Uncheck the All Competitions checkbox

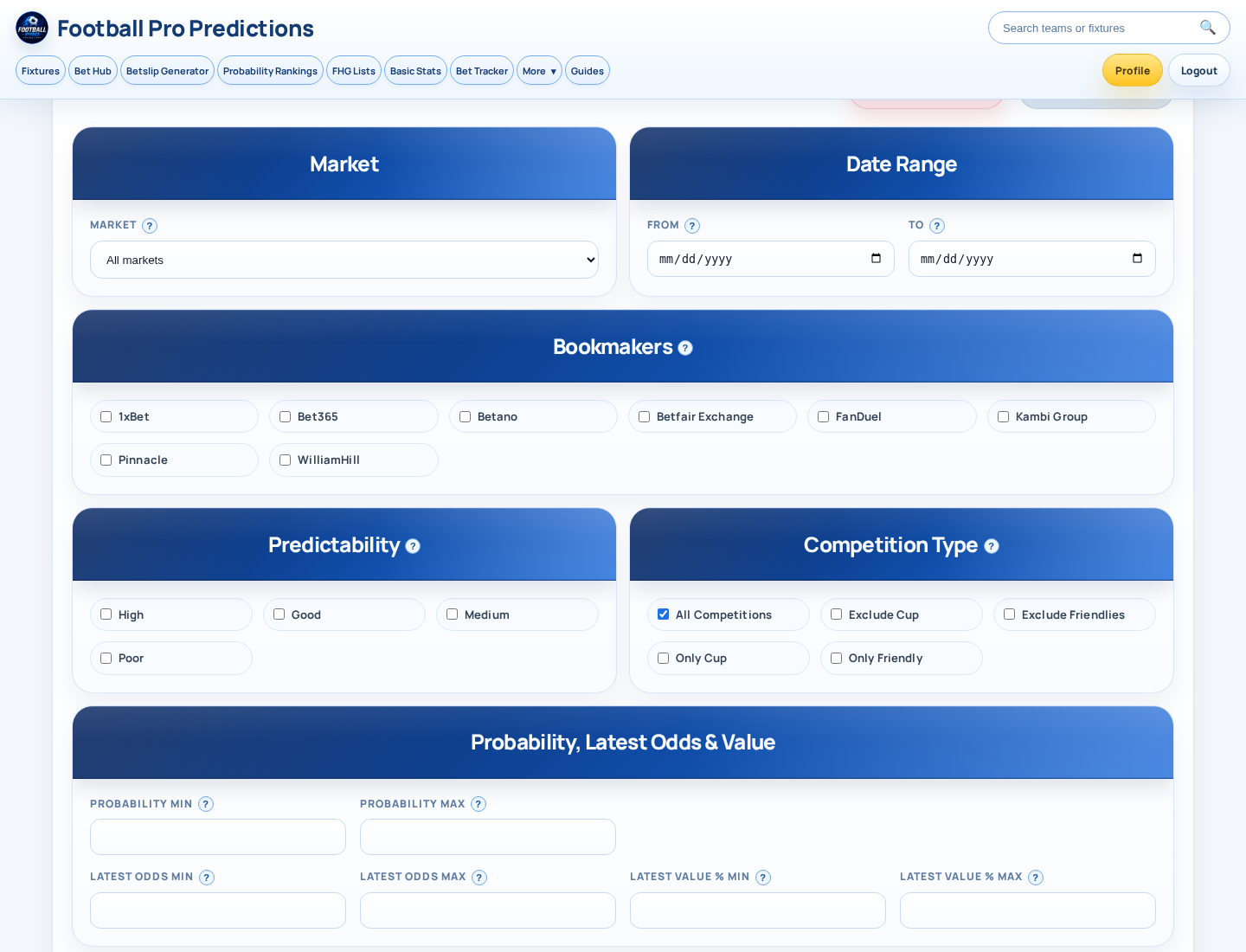664,614
